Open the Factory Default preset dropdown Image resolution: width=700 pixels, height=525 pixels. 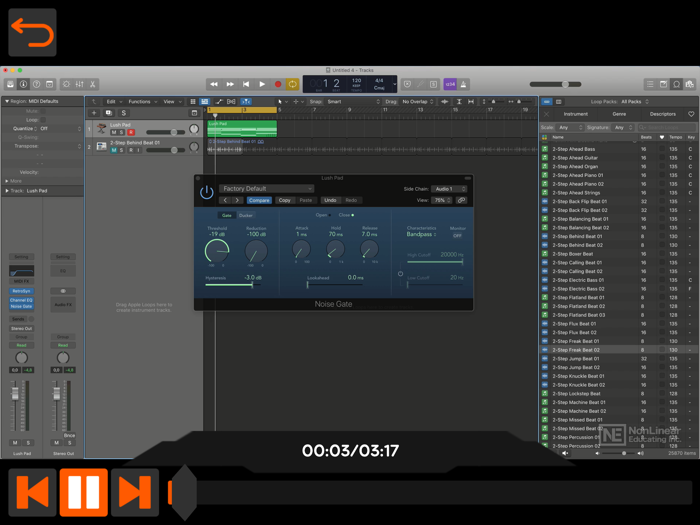pyautogui.click(x=266, y=188)
